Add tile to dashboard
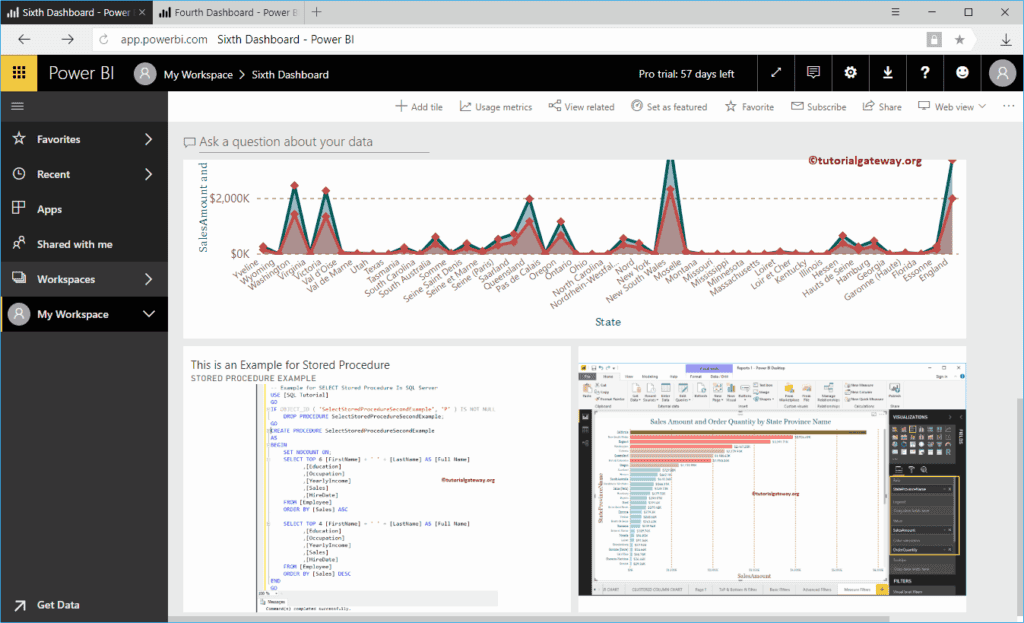This screenshot has width=1024, height=623. click(419, 106)
